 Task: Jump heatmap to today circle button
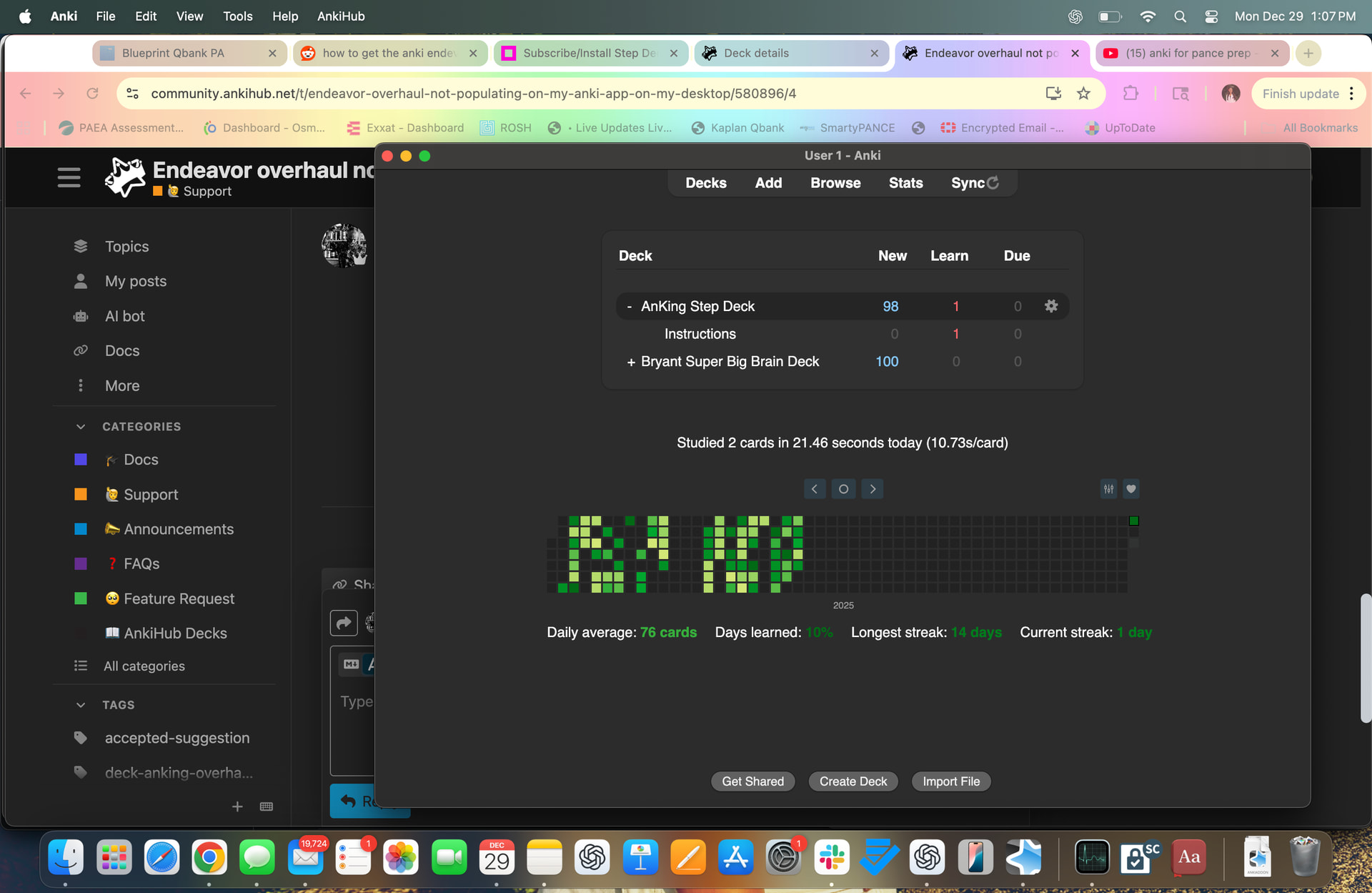[x=843, y=489]
